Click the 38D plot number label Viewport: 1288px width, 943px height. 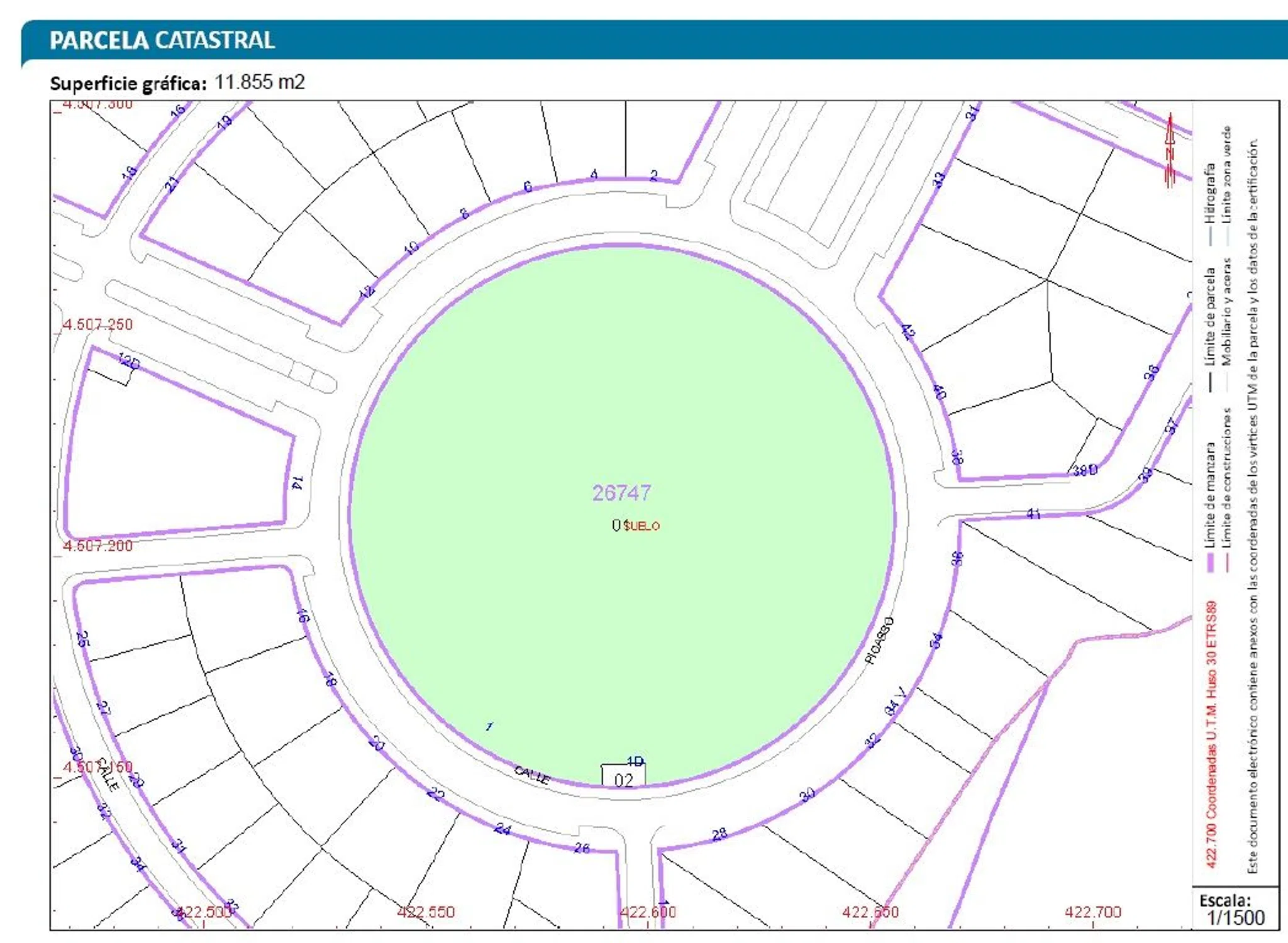coord(1085,470)
